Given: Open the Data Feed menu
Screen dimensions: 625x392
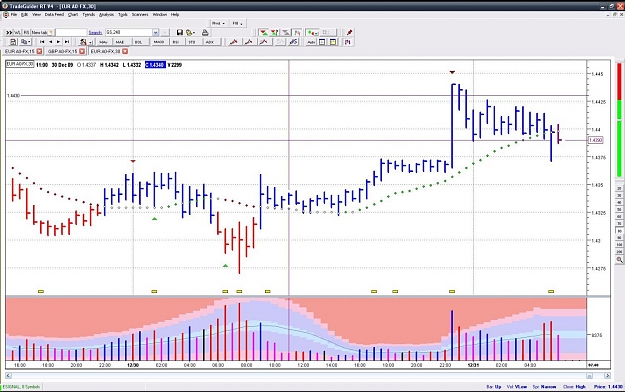Looking at the screenshot, I should (54, 14).
